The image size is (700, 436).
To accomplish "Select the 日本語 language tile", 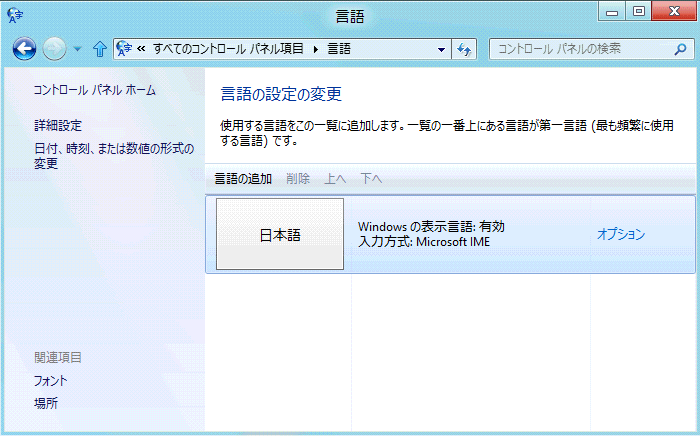I will click(x=280, y=234).
